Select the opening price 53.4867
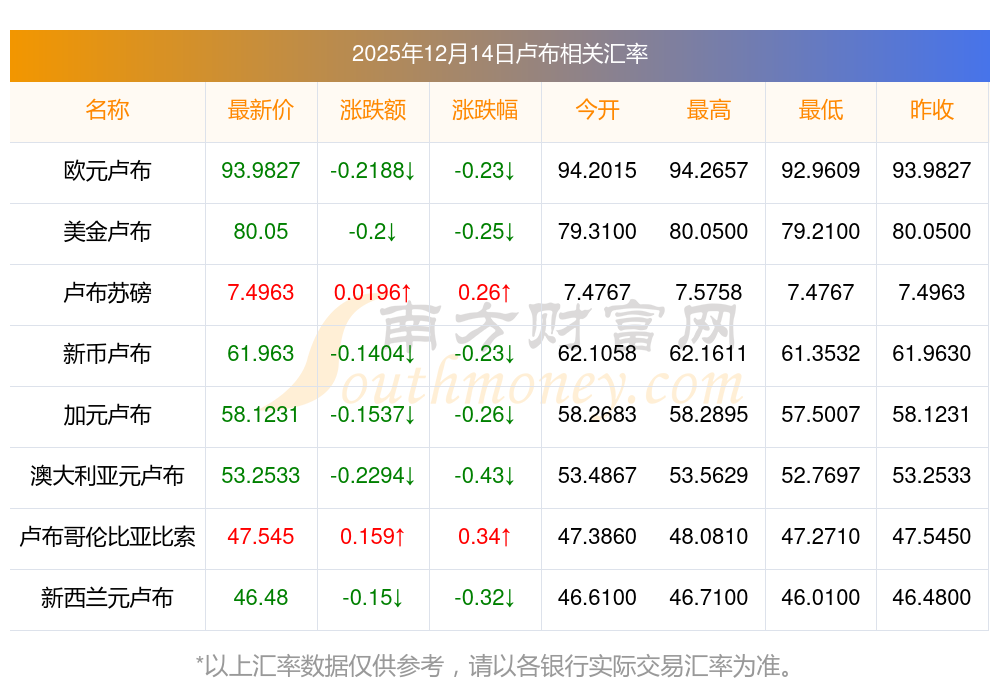The image size is (1000, 697). tap(597, 476)
